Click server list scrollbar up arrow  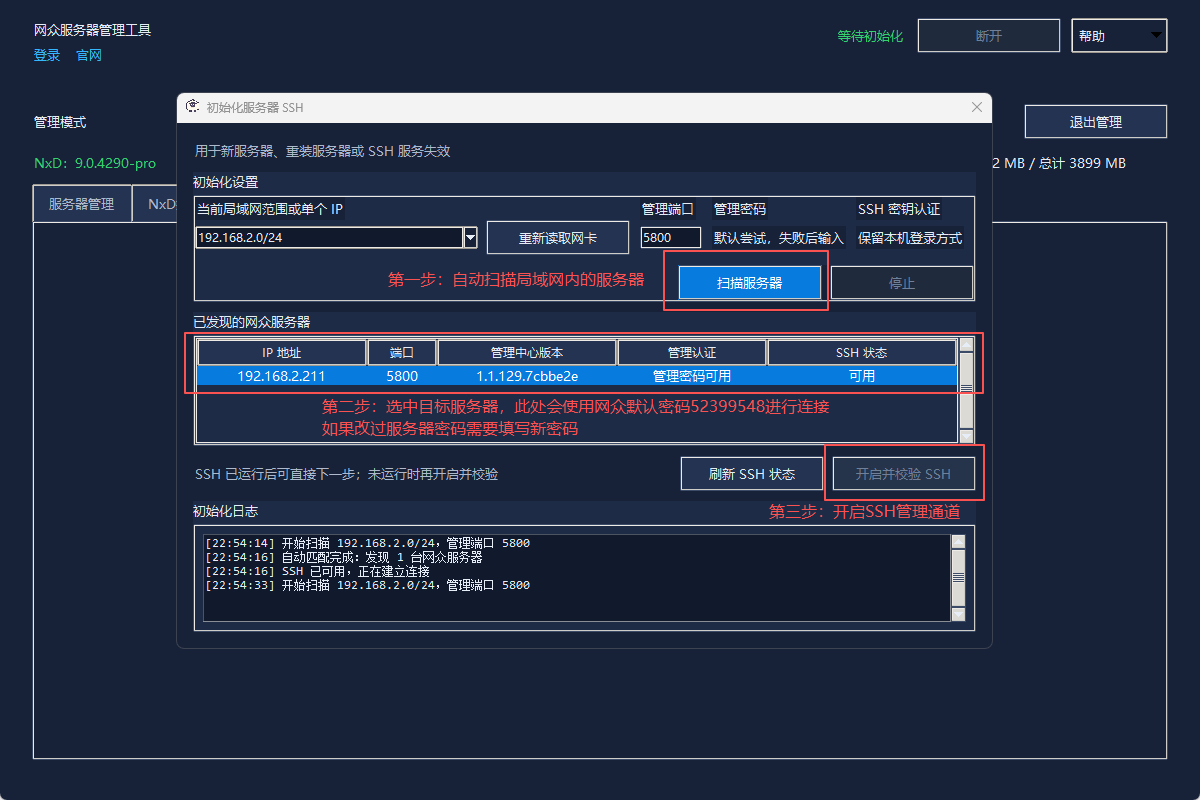966,346
